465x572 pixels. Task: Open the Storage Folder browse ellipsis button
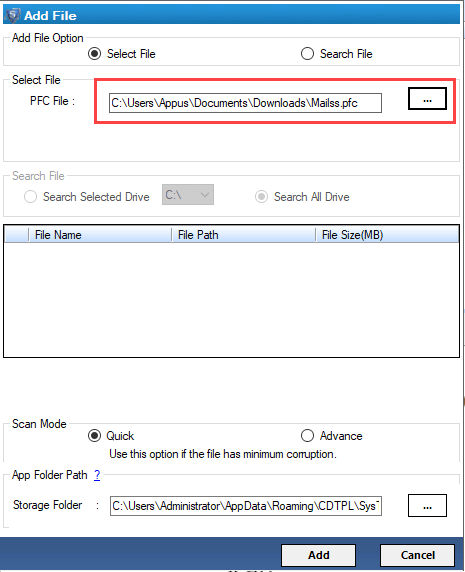point(427,506)
